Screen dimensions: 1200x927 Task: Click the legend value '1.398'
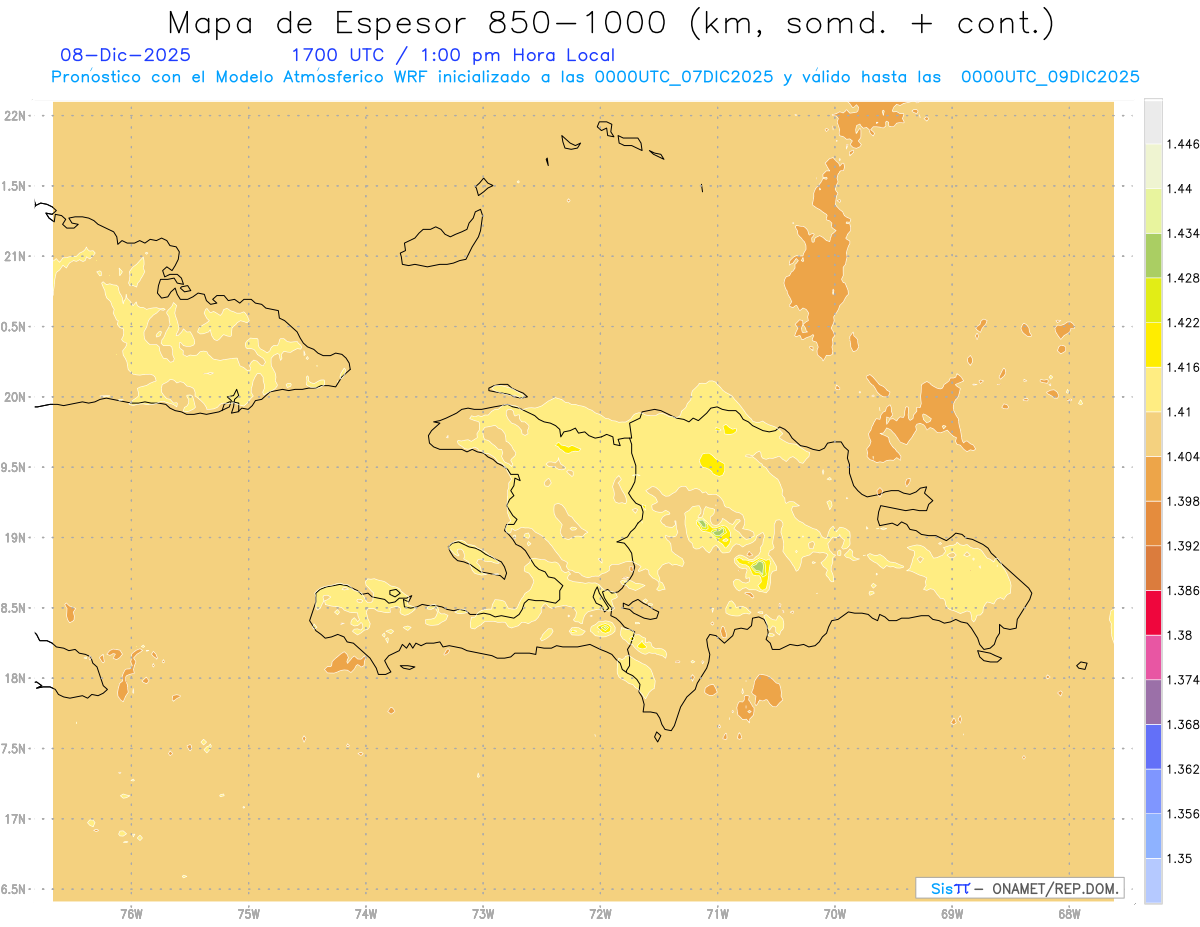(1182, 501)
